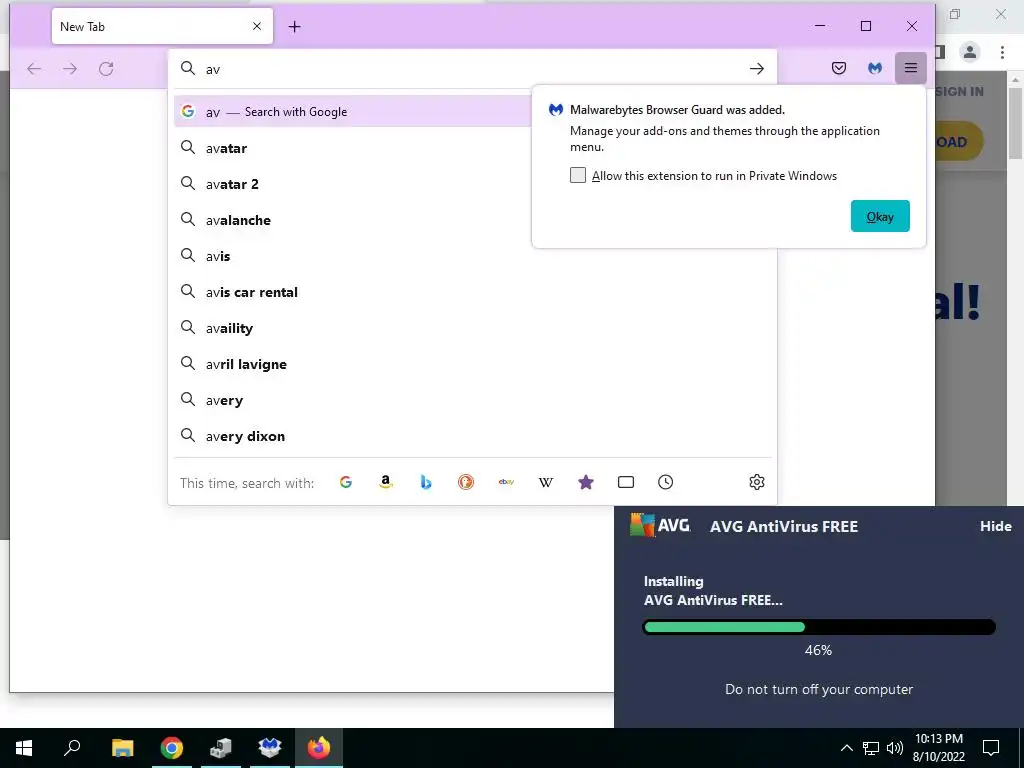Search this time with DuckDuckGo icon
This screenshot has width=1024, height=768.
466,482
